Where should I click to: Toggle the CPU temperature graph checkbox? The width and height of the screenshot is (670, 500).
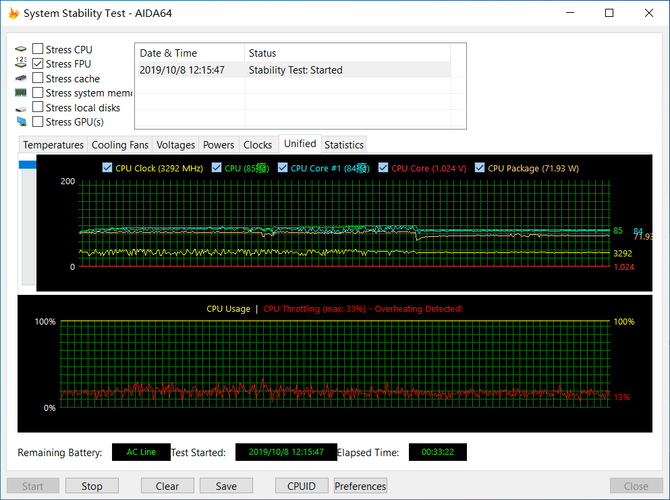pos(216,168)
